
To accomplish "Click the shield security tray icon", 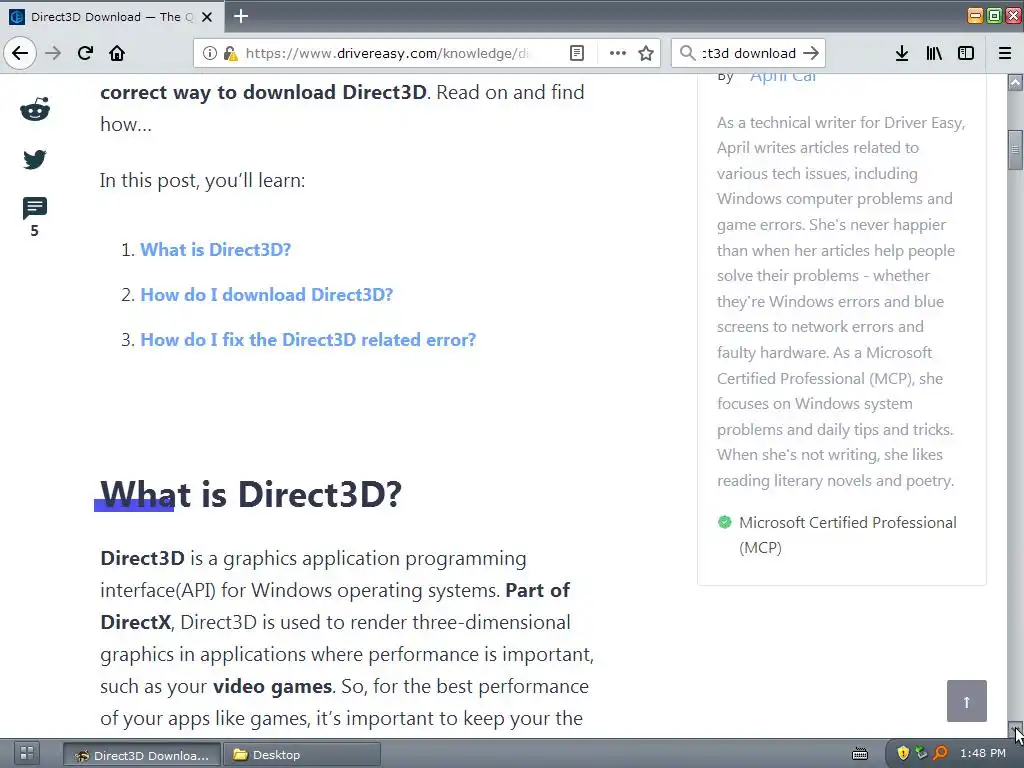I will [903, 753].
